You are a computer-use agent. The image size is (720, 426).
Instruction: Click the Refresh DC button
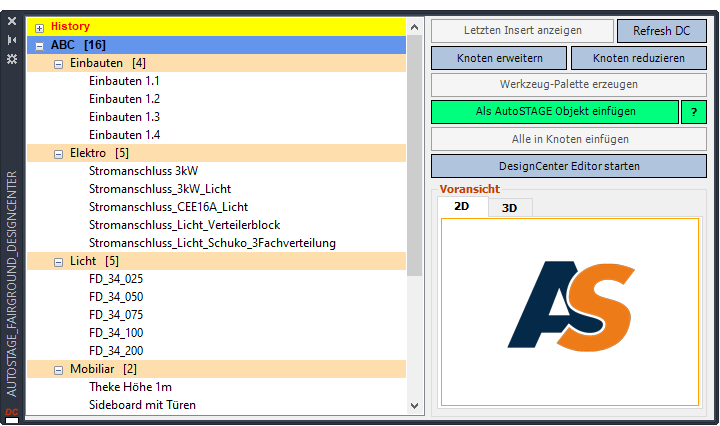point(662,31)
